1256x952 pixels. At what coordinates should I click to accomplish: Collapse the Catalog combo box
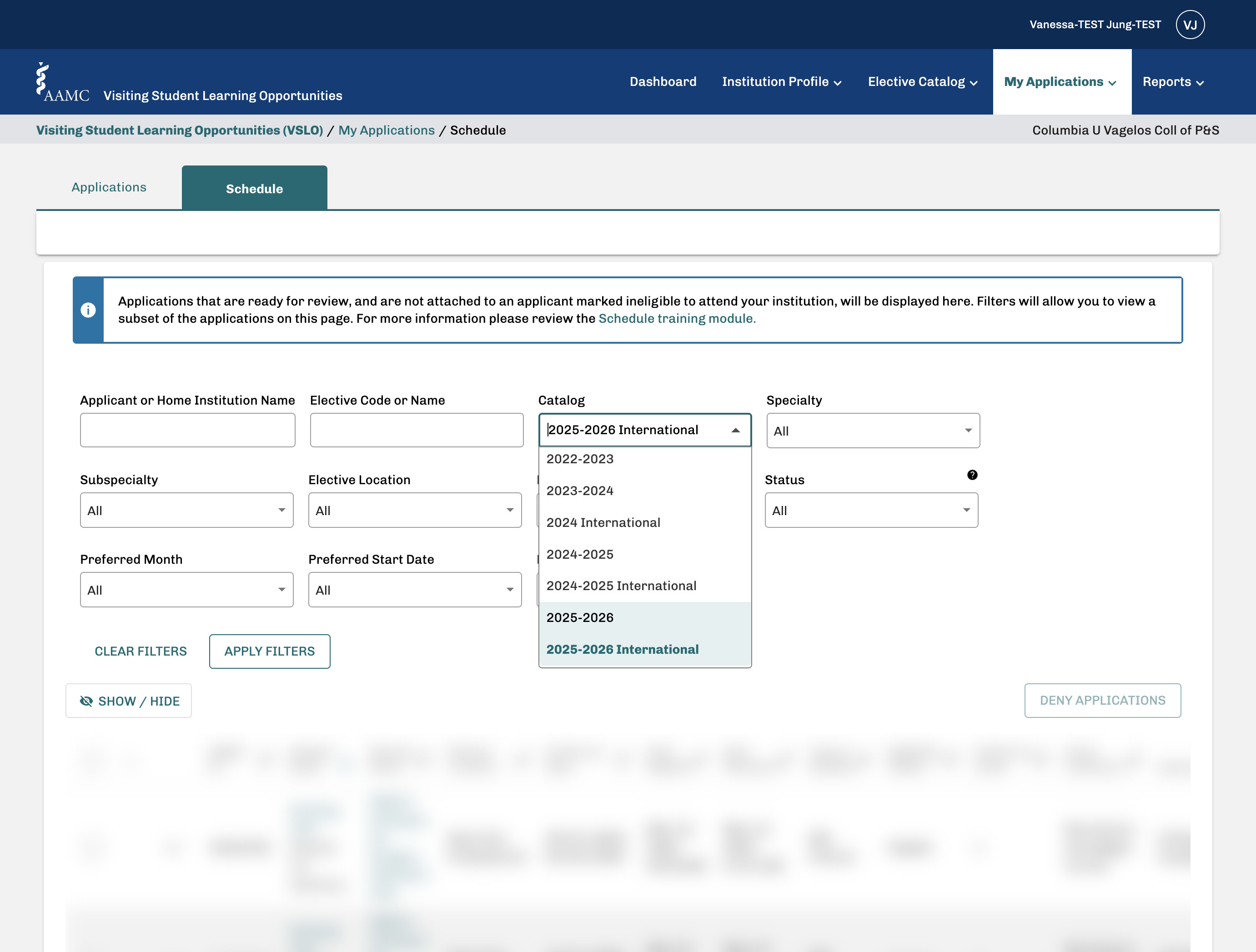tap(735, 430)
